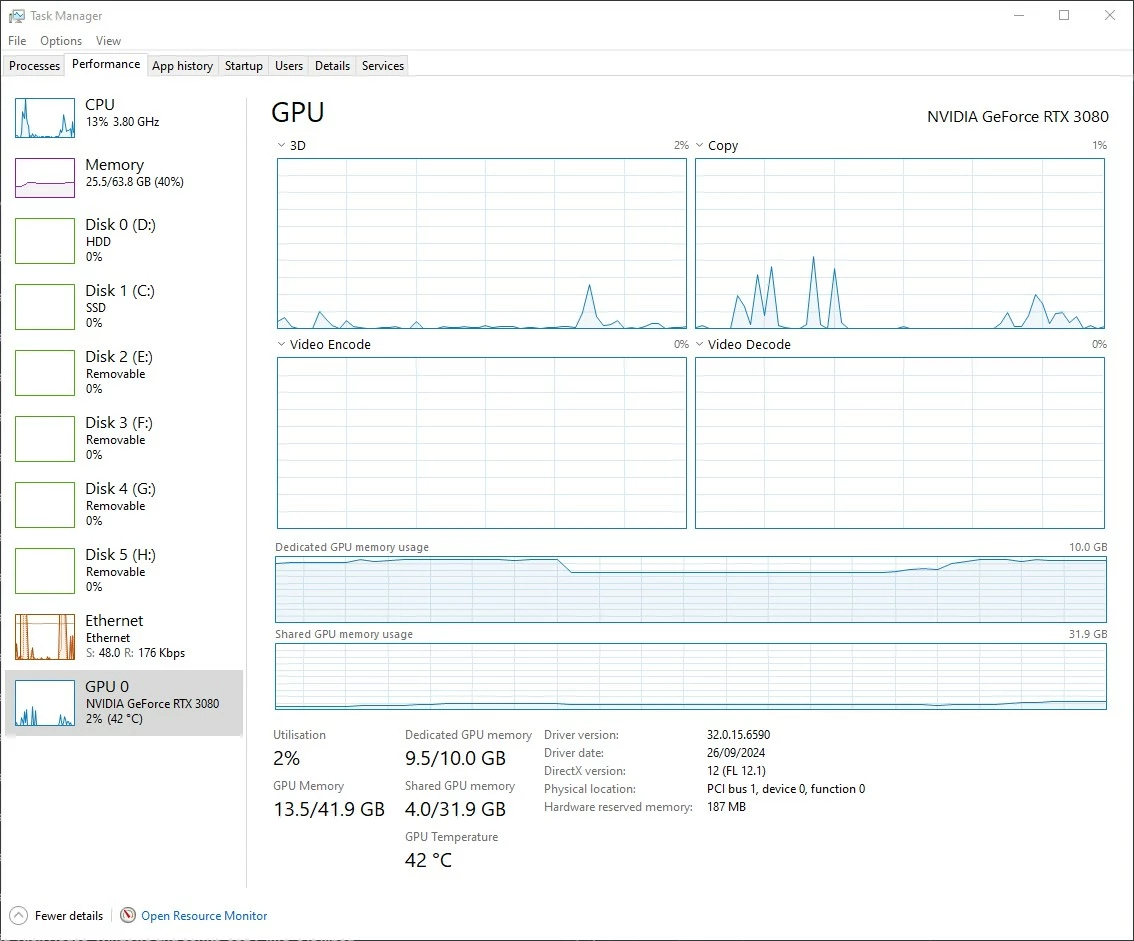Image resolution: width=1134 pixels, height=941 pixels.
Task: Switch to the App history tab
Action: [182, 66]
